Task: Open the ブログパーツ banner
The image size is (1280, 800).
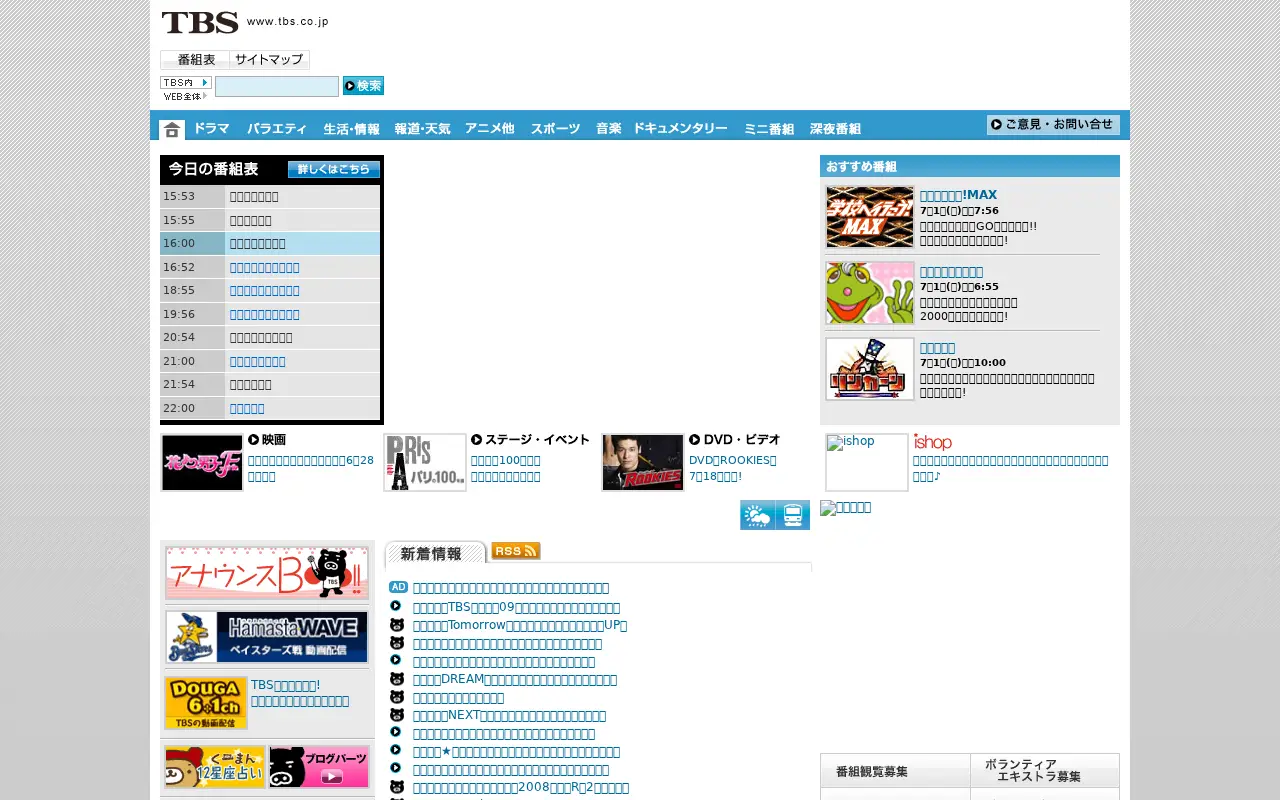Action: [x=319, y=767]
